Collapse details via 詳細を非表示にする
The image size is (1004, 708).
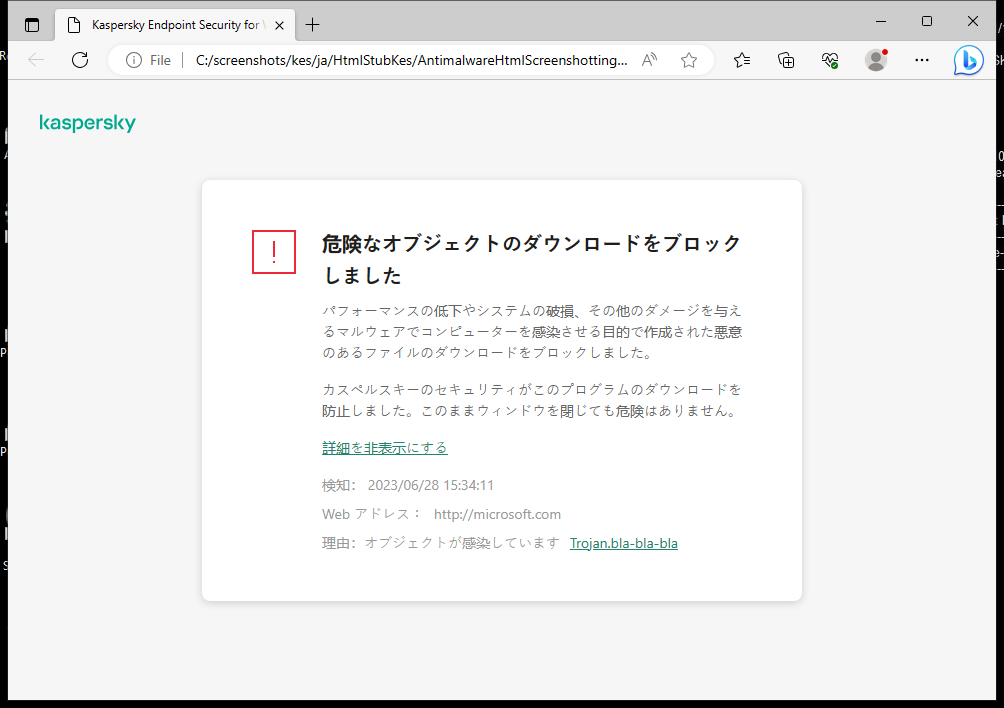pos(385,447)
